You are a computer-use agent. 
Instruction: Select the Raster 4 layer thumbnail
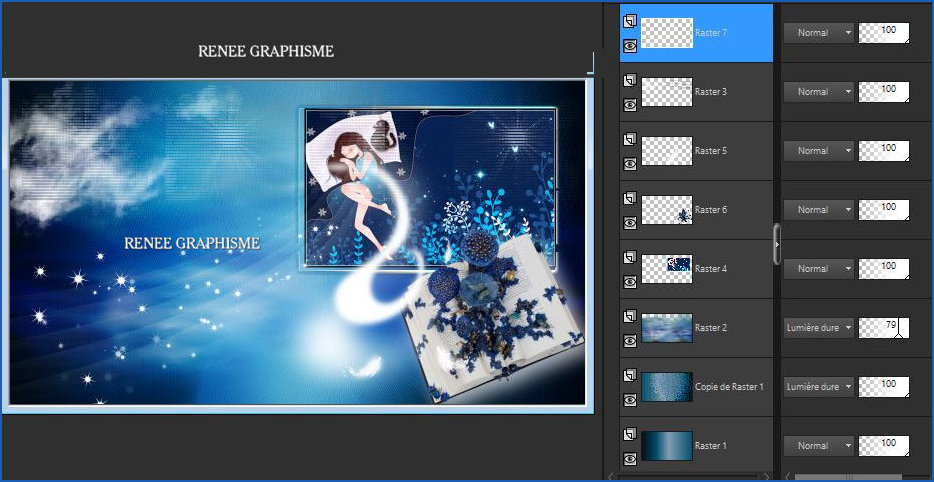point(667,269)
